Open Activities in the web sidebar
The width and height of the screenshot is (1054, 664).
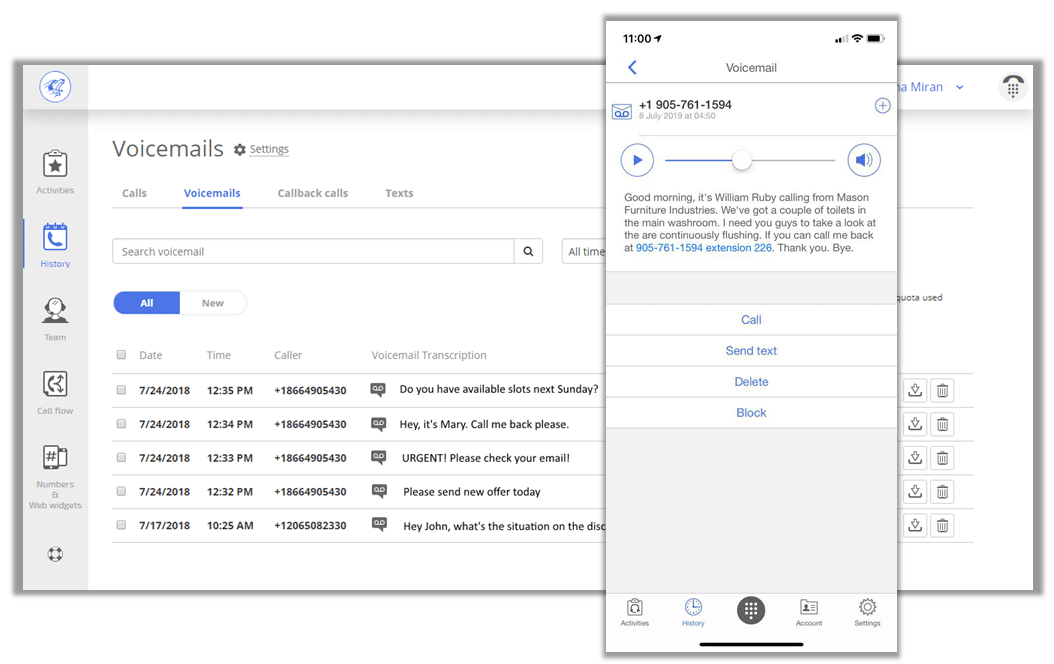tap(55, 173)
